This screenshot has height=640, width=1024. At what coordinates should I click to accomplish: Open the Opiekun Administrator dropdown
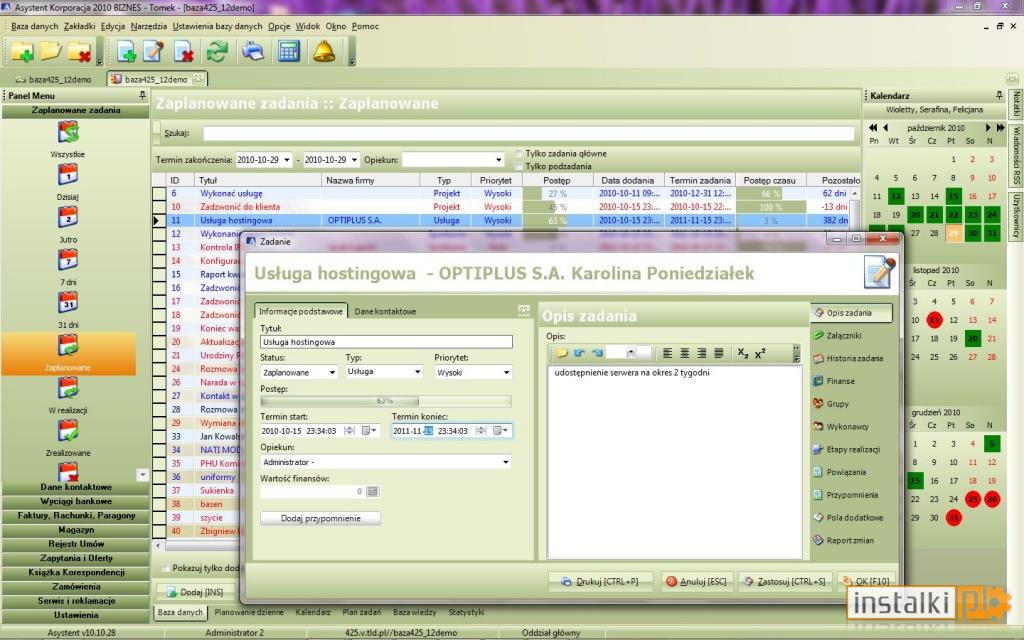pyautogui.click(x=385, y=462)
